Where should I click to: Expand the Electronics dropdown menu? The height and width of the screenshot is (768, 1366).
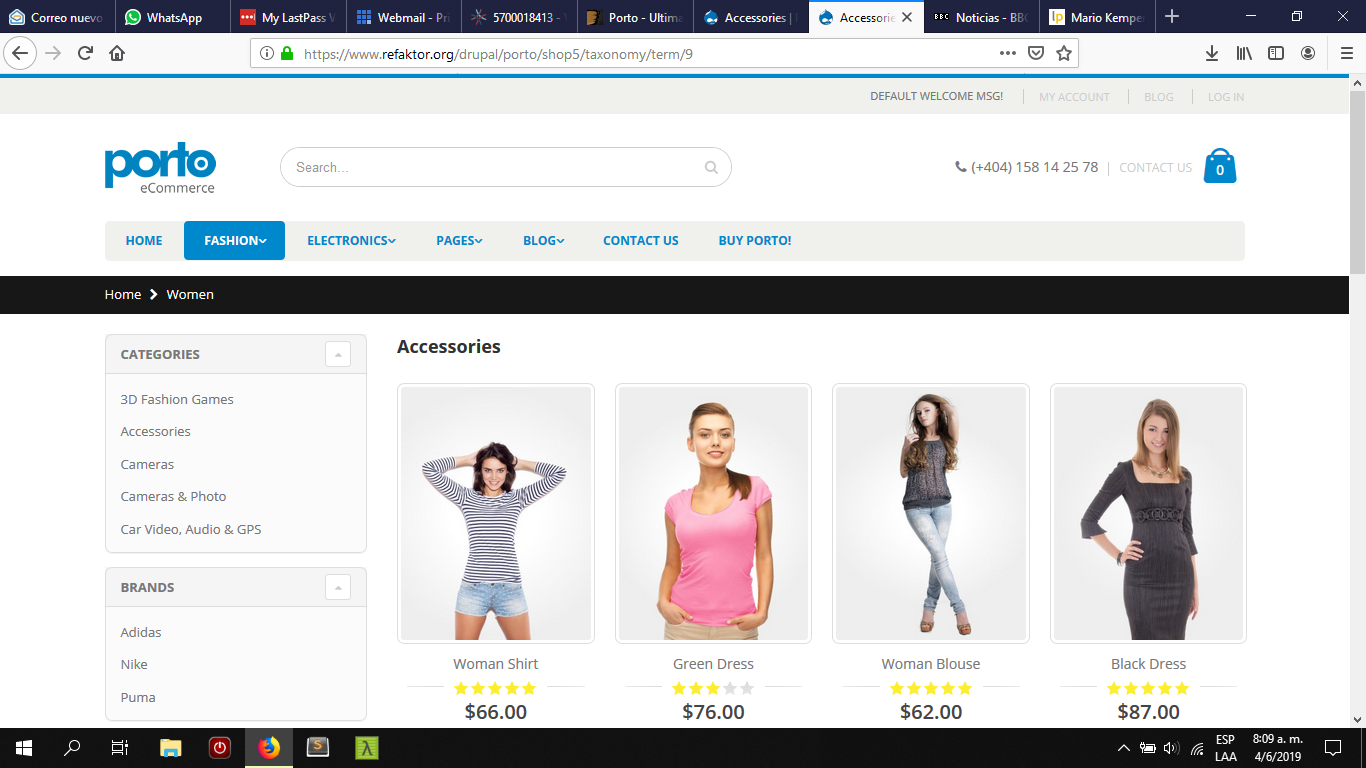pyautogui.click(x=351, y=240)
